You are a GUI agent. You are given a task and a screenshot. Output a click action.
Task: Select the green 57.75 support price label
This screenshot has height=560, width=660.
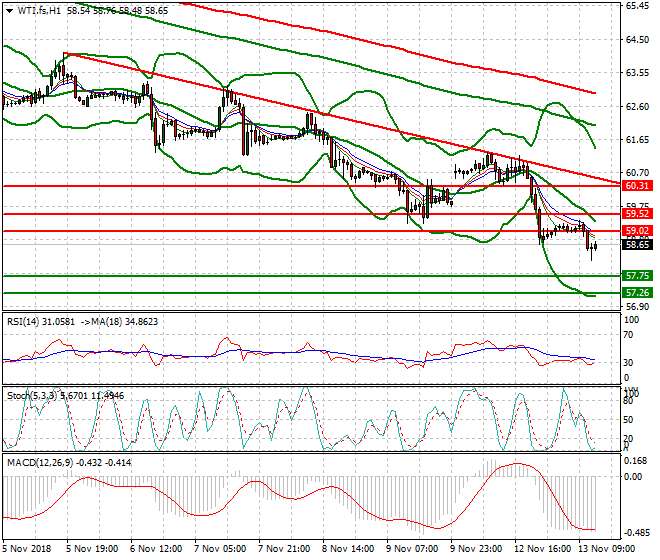(x=637, y=276)
